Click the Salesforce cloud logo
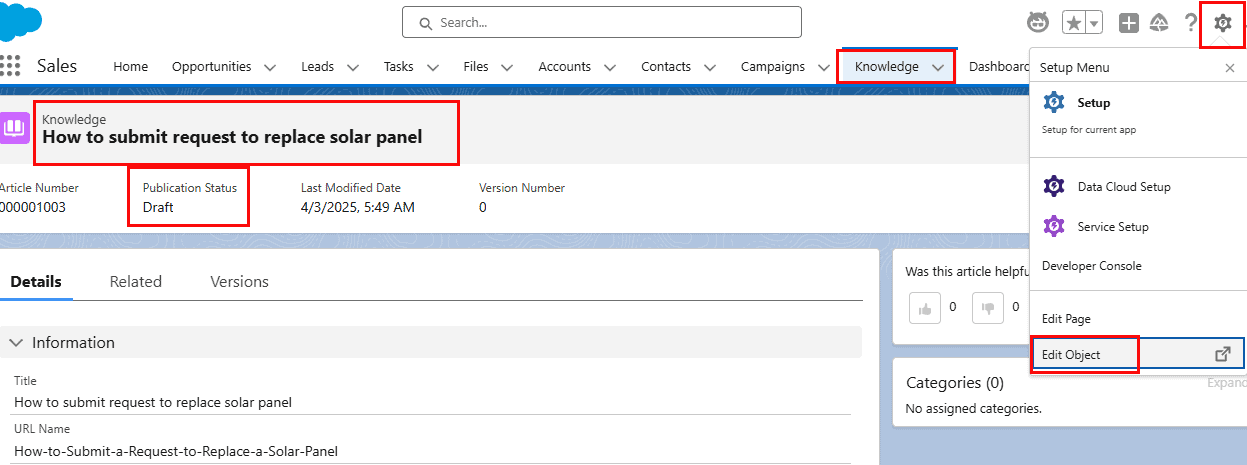 tap(18, 21)
